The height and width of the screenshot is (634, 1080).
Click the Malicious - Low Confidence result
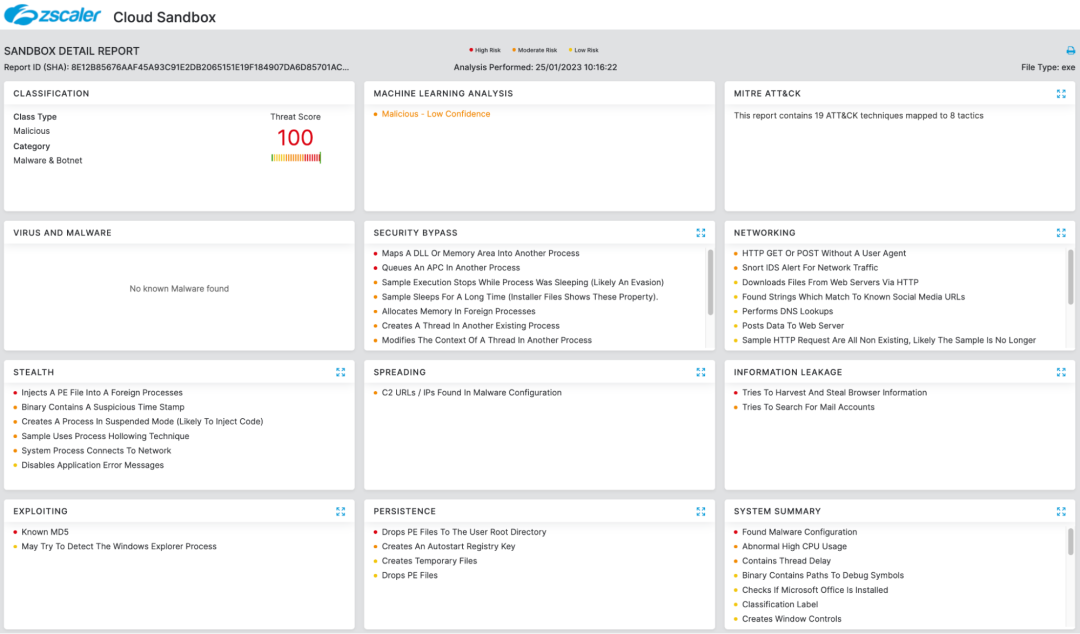(436, 114)
